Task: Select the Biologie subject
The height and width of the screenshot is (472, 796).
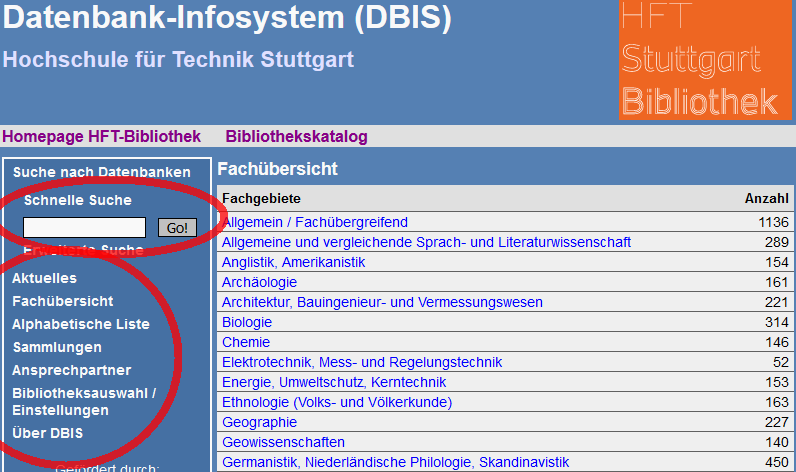Action: click(x=247, y=322)
